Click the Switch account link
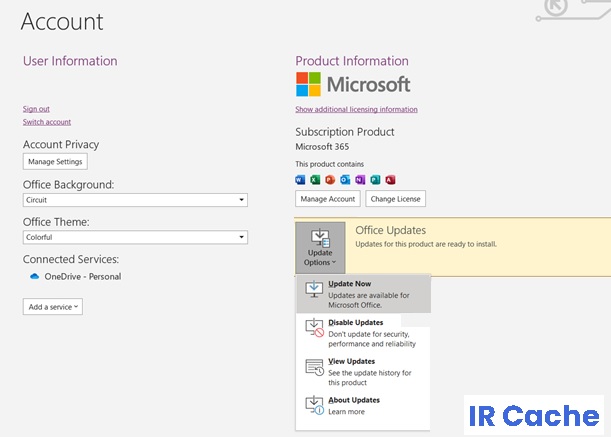 point(47,122)
